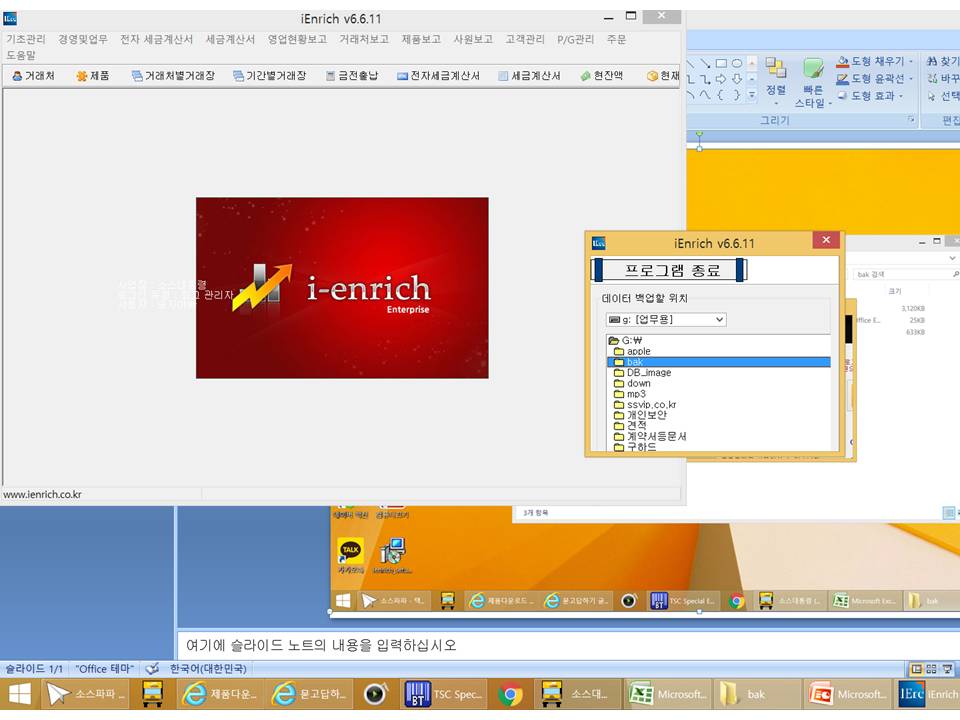Select the DB_image folder in the tree
This screenshot has width=960, height=720.
[648, 373]
